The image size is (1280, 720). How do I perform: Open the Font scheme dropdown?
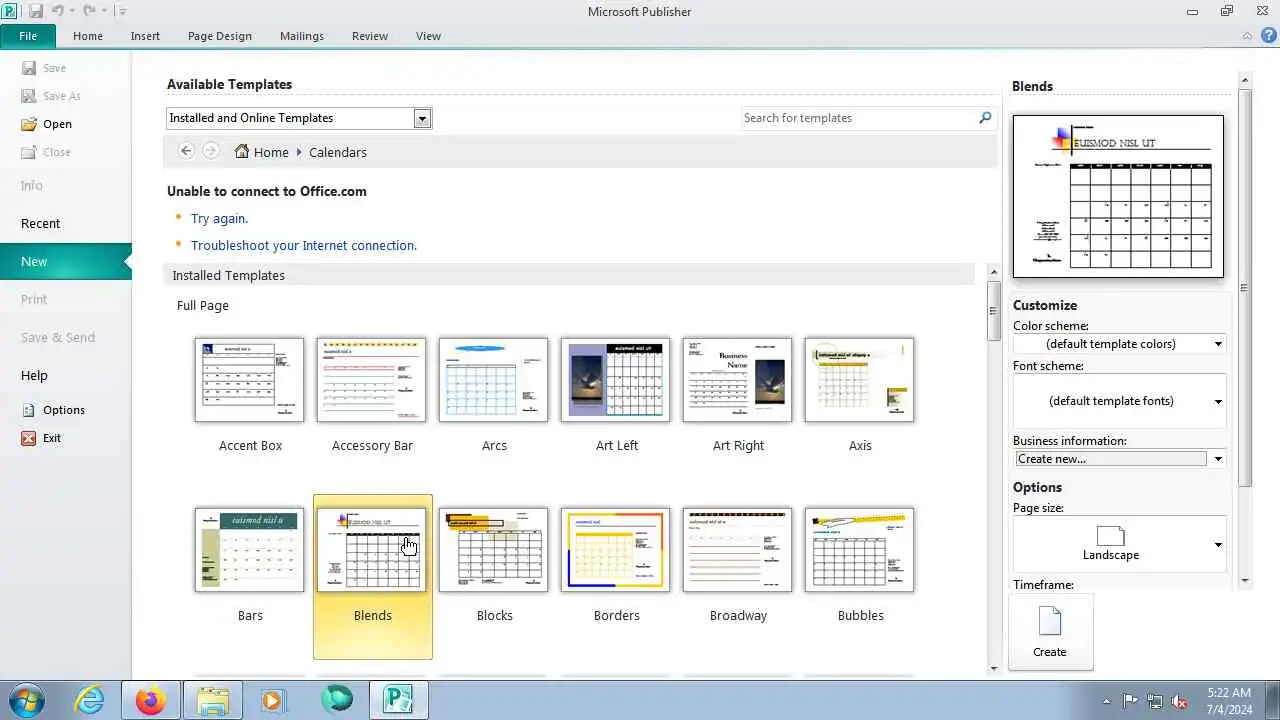coord(1119,401)
